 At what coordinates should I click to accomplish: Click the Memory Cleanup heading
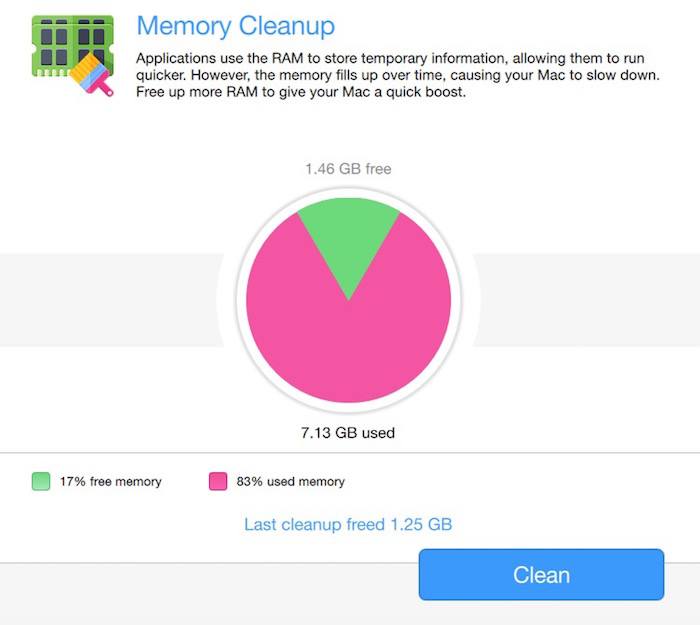[x=235, y=25]
